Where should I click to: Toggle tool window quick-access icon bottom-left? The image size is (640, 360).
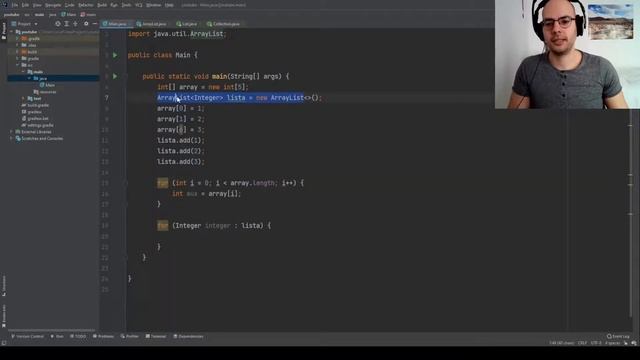[x=4, y=343]
